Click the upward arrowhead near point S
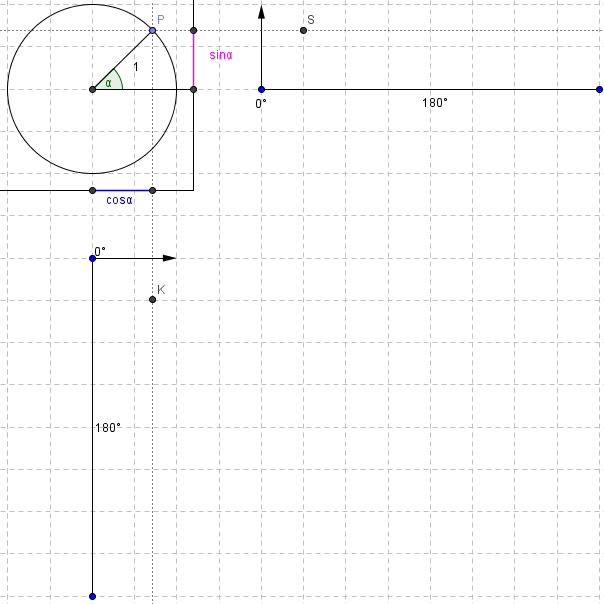Viewport: 604px width, 604px height. [x=261, y=12]
